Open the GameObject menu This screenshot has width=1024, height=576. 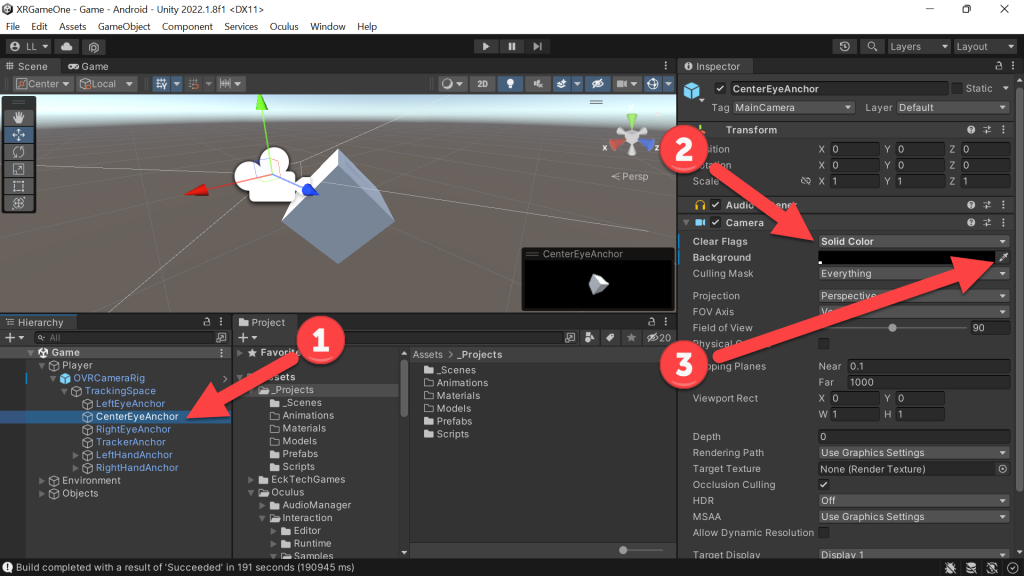124,27
